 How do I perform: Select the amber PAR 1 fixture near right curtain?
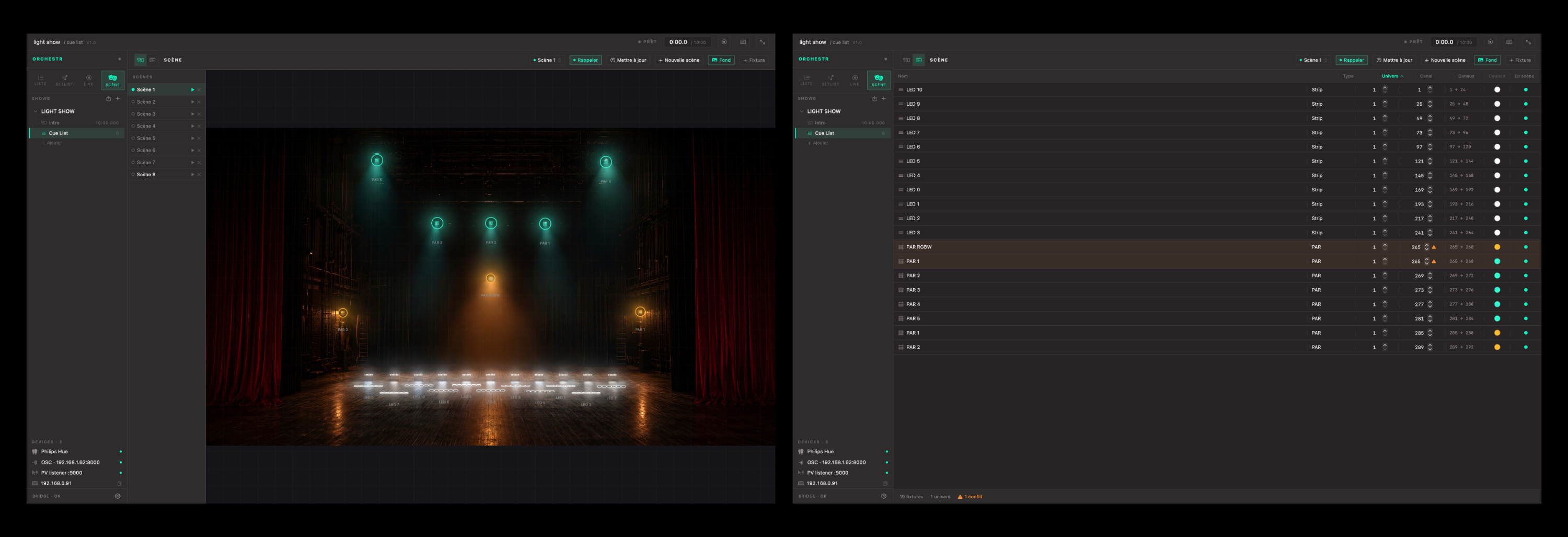640,312
